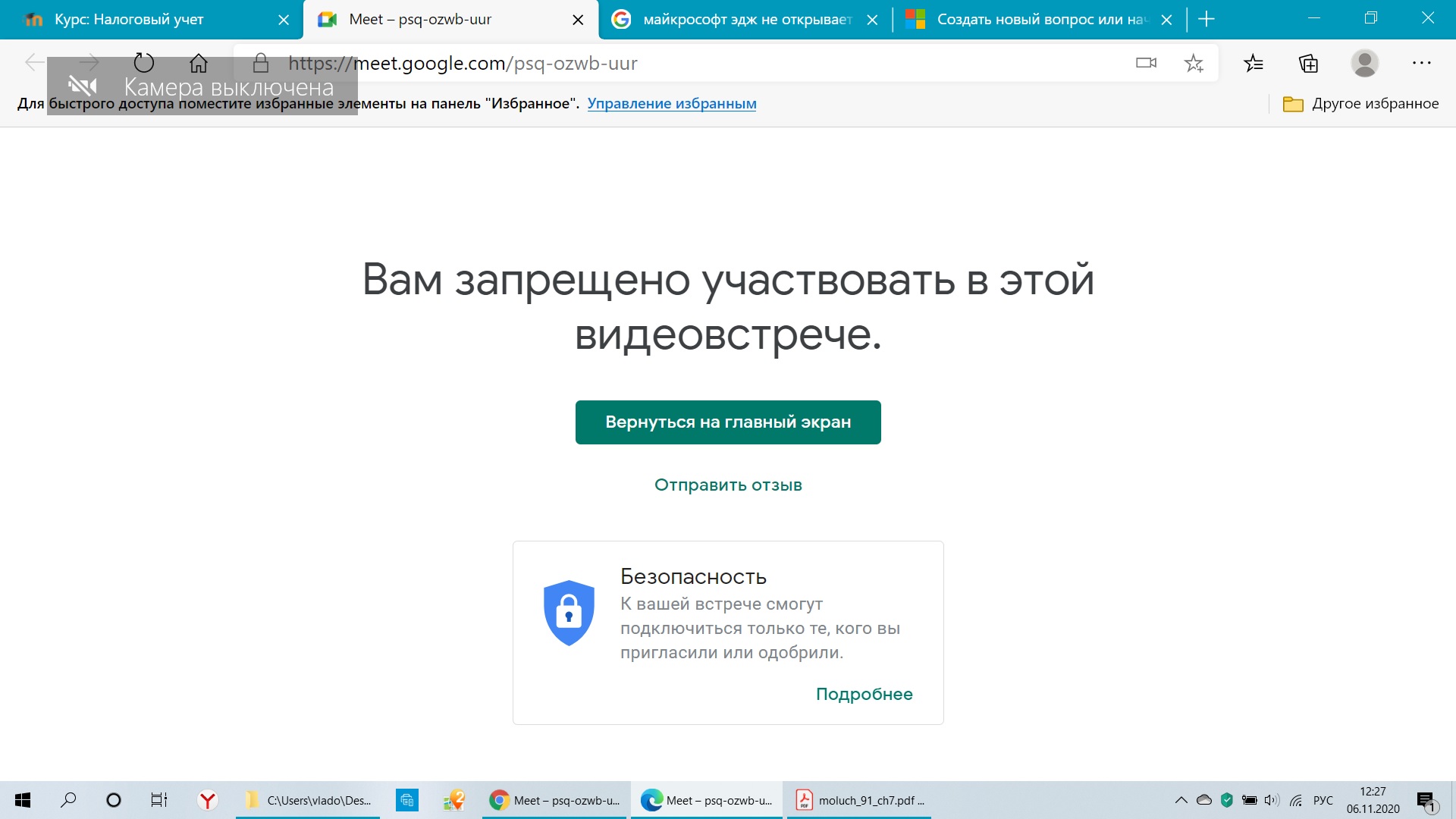Add page to favorites with star icon

[x=1194, y=63]
